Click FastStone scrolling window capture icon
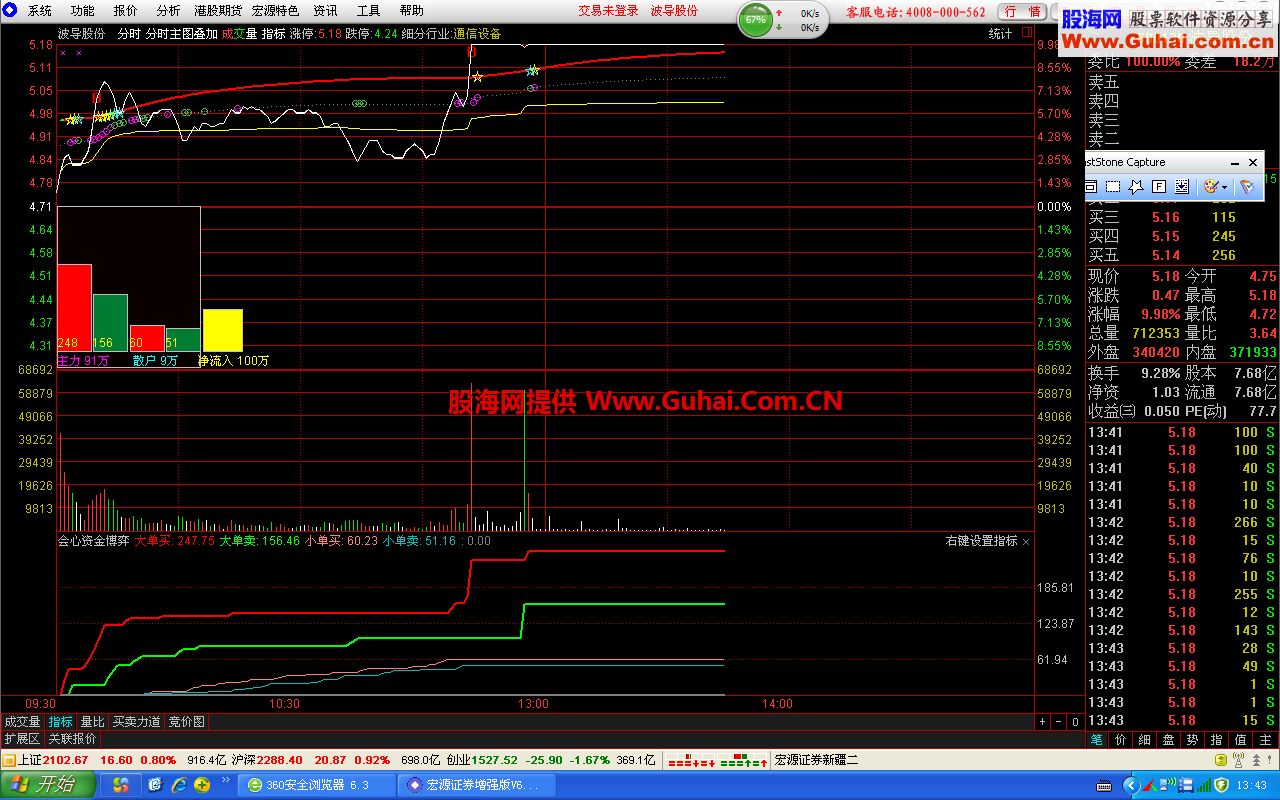Image resolution: width=1280 pixels, height=800 pixels. tap(1182, 186)
